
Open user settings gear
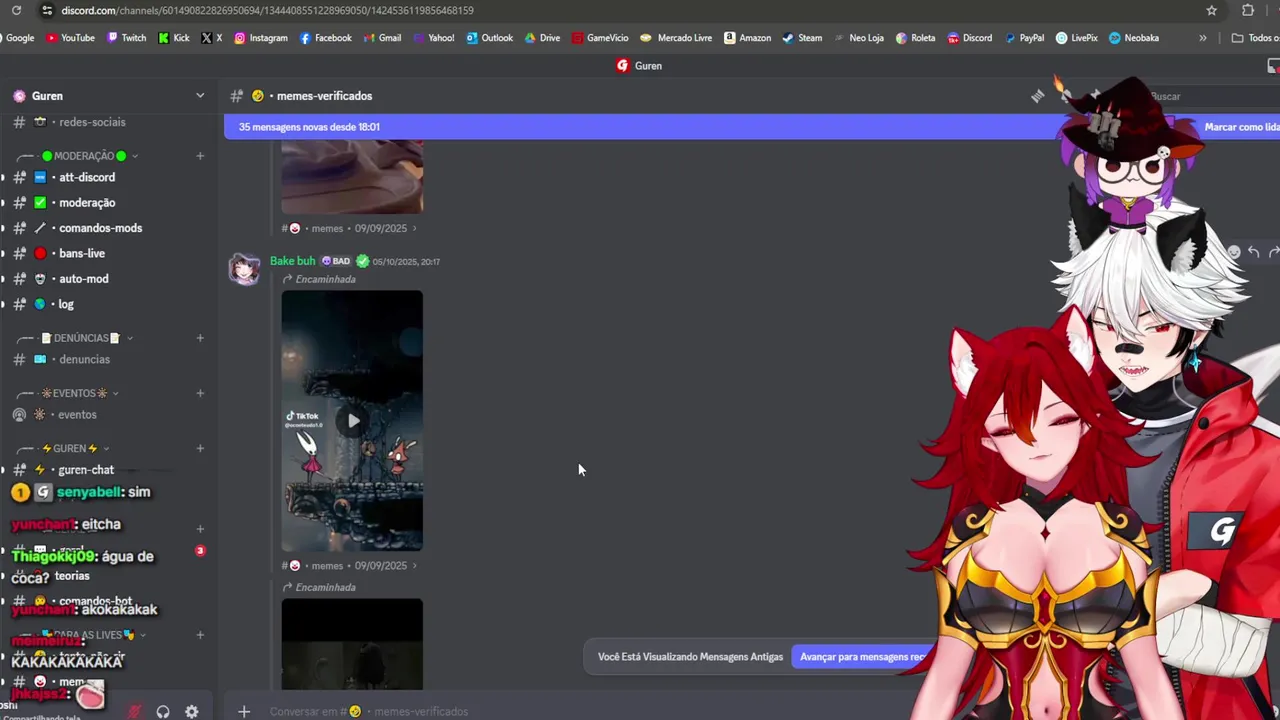(192, 712)
